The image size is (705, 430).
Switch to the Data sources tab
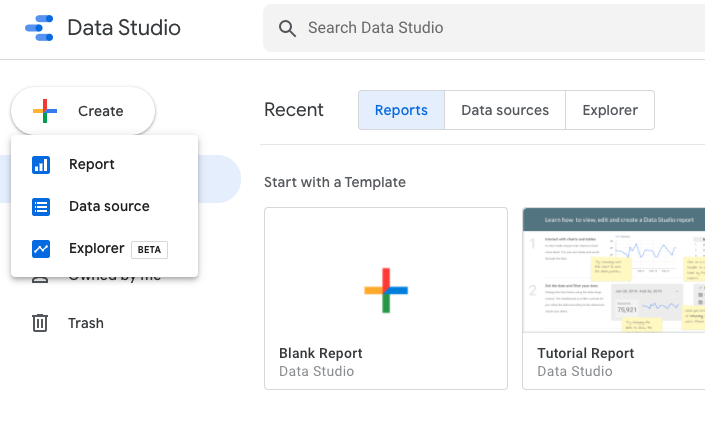505,110
